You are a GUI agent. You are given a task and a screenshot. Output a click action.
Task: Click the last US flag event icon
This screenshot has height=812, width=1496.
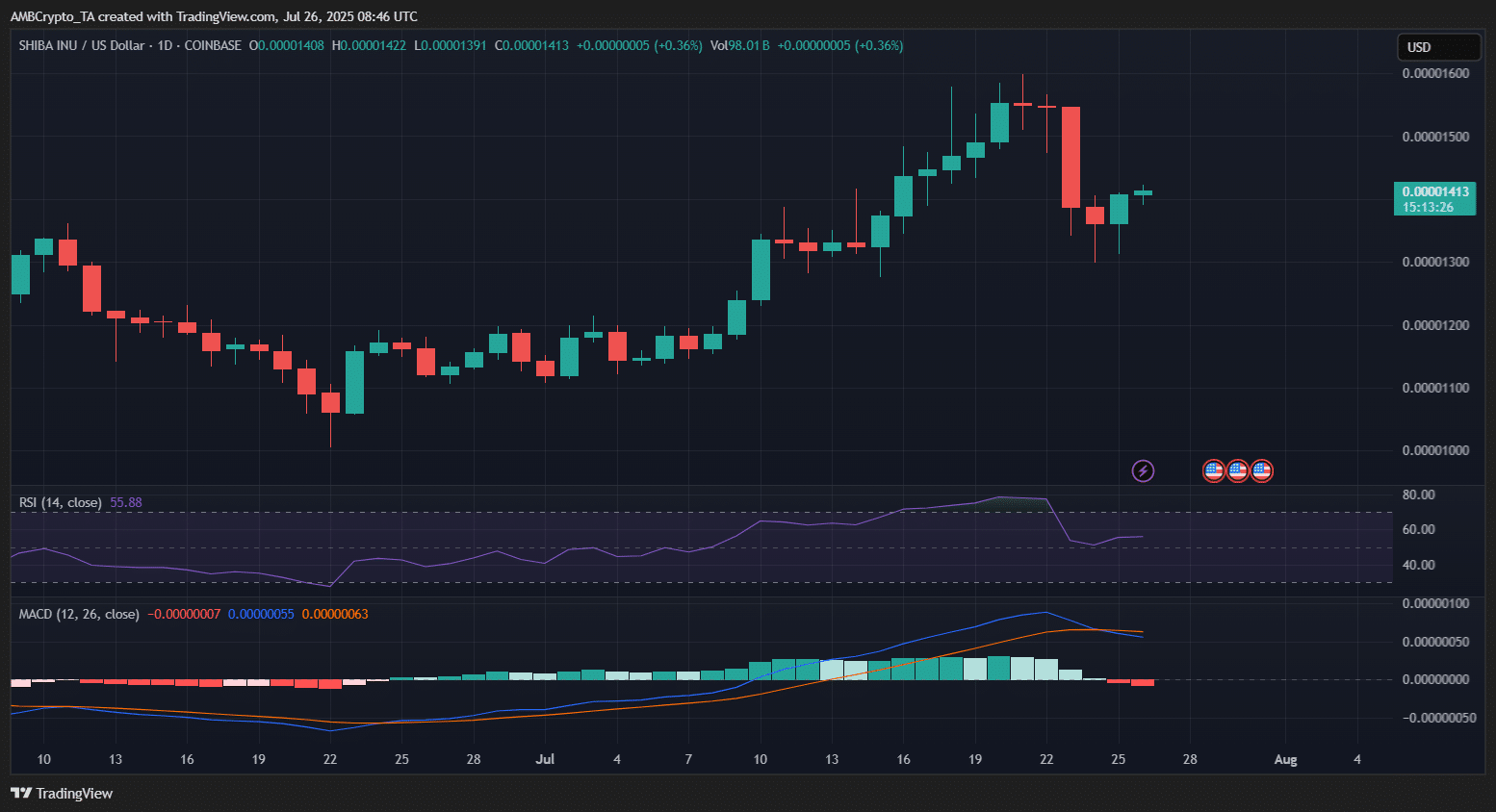[x=1262, y=470]
